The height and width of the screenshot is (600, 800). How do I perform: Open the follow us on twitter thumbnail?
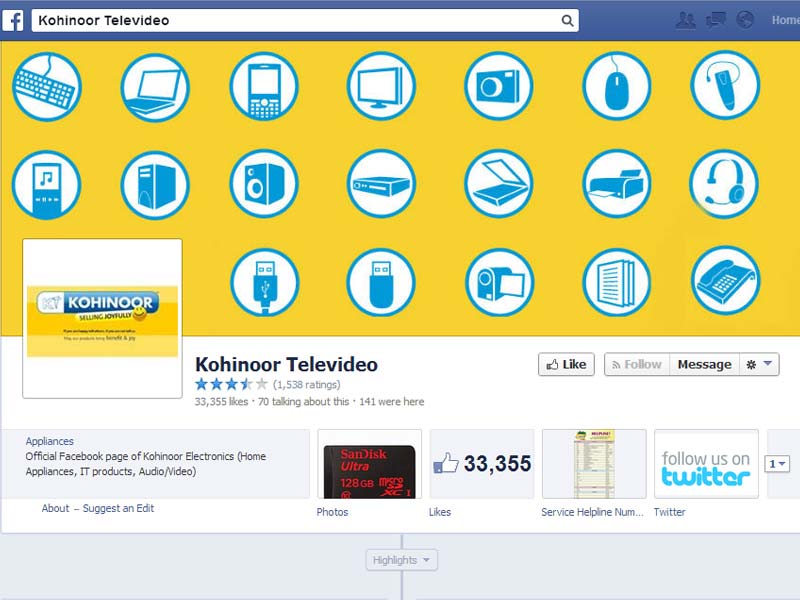click(706, 464)
